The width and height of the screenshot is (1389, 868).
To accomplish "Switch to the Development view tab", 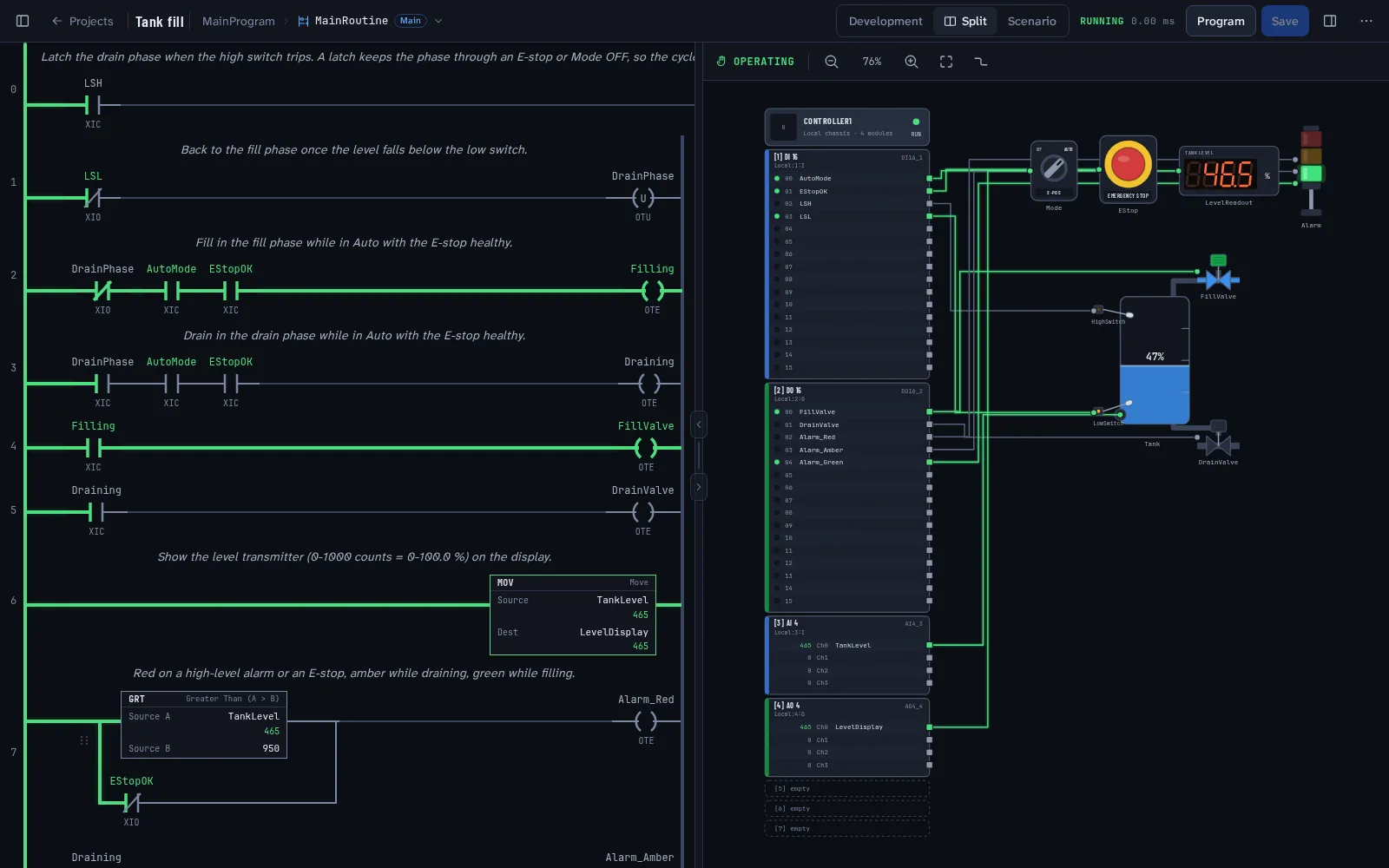I will click(x=885, y=21).
